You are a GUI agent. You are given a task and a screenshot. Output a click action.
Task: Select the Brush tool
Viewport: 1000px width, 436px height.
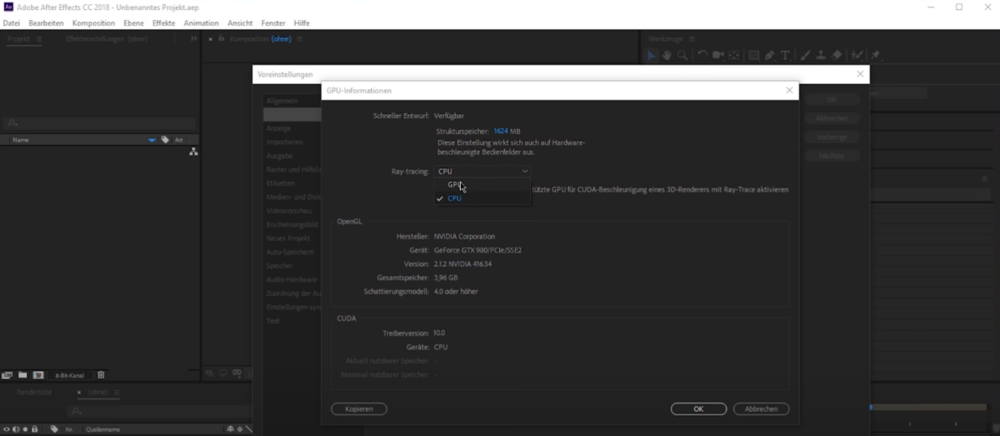(x=806, y=55)
